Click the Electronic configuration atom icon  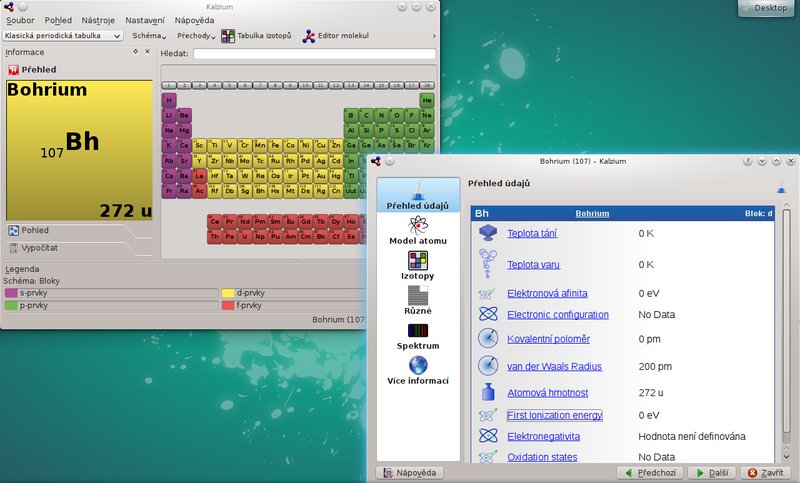point(488,314)
